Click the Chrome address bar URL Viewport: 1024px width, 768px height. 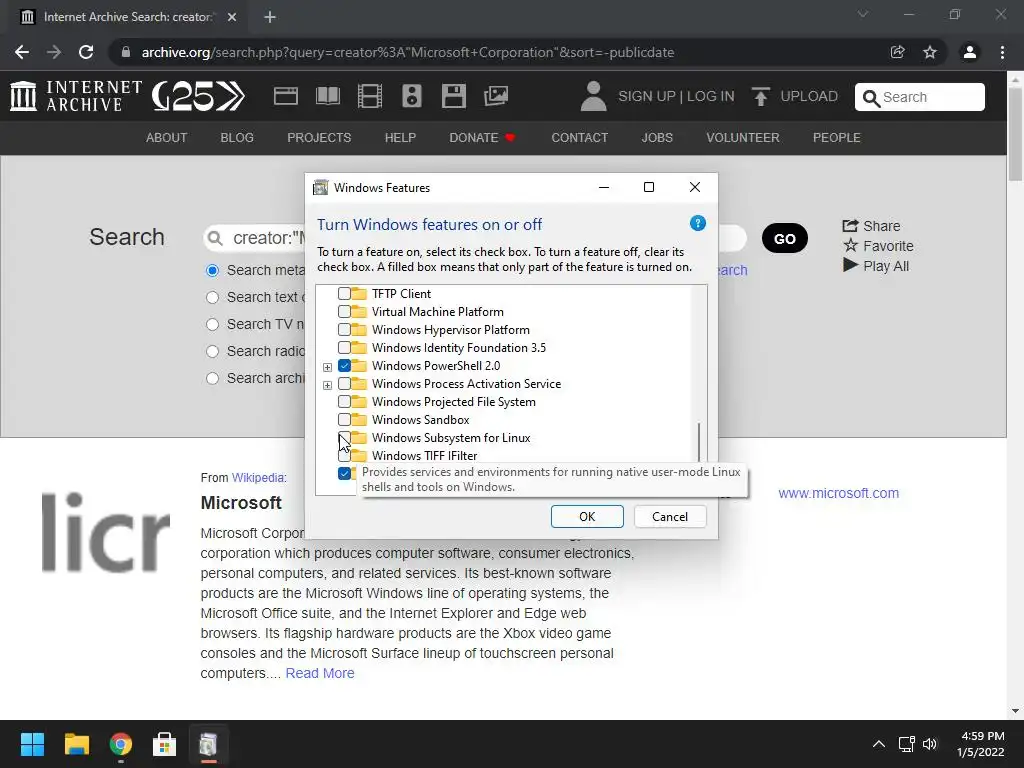(408, 52)
